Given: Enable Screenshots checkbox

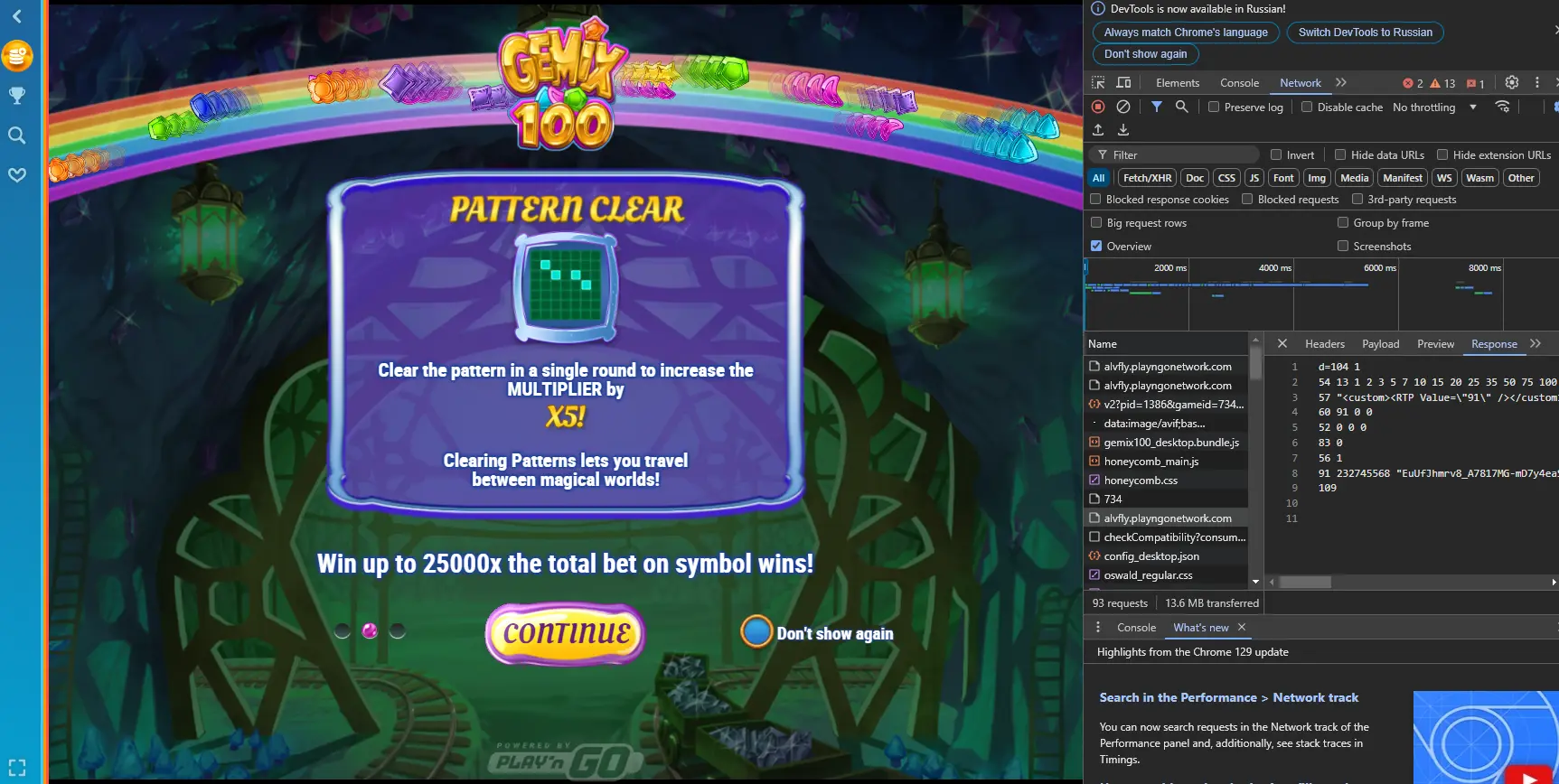Looking at the screenshot, I should pyautogui.click(x=1343, y=246).
